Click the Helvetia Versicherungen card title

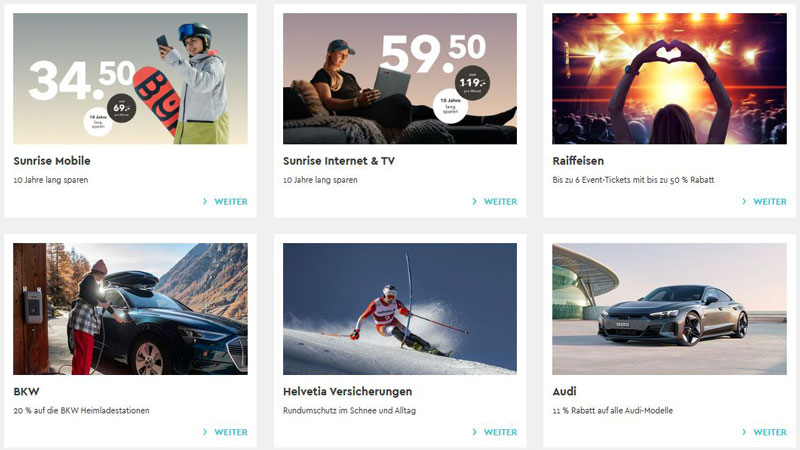tap(347, 391)
